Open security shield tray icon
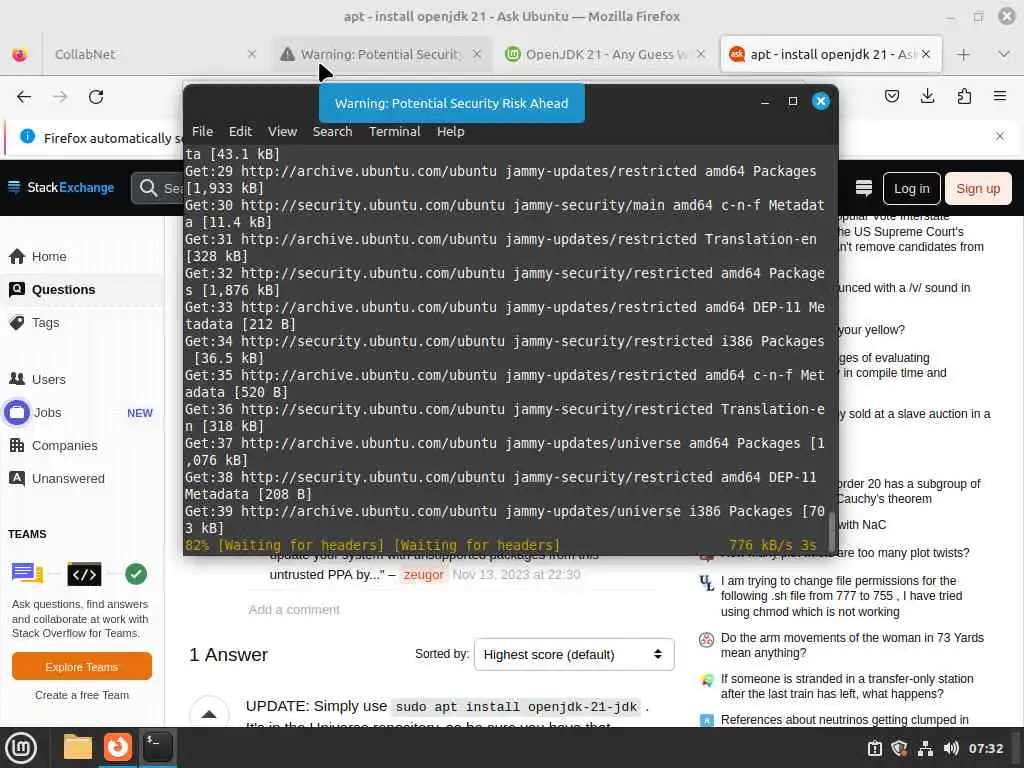This screenshot has width=1024, height=768. 899,748
